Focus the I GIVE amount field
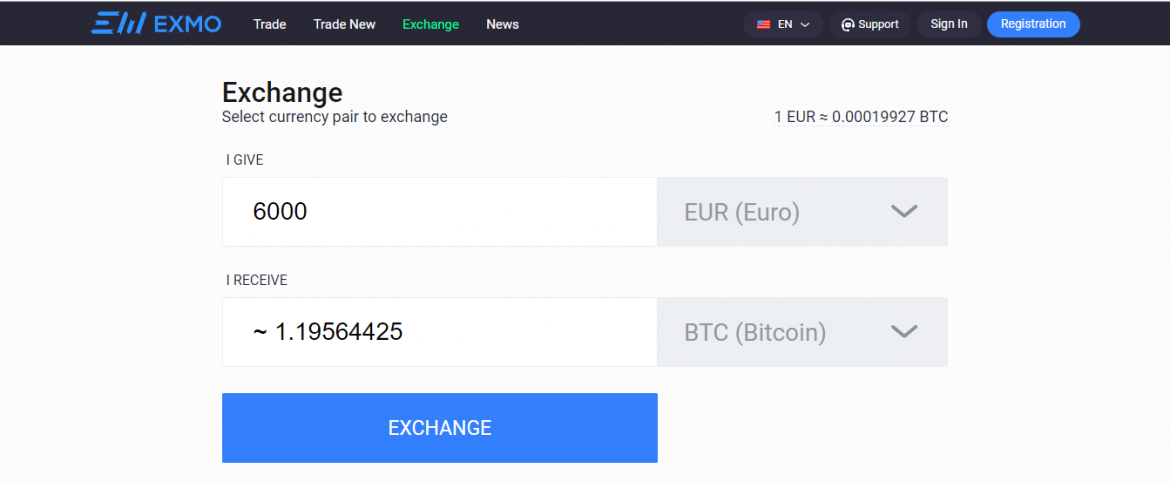Viewport: 1170px width, 482px height. 439,212
